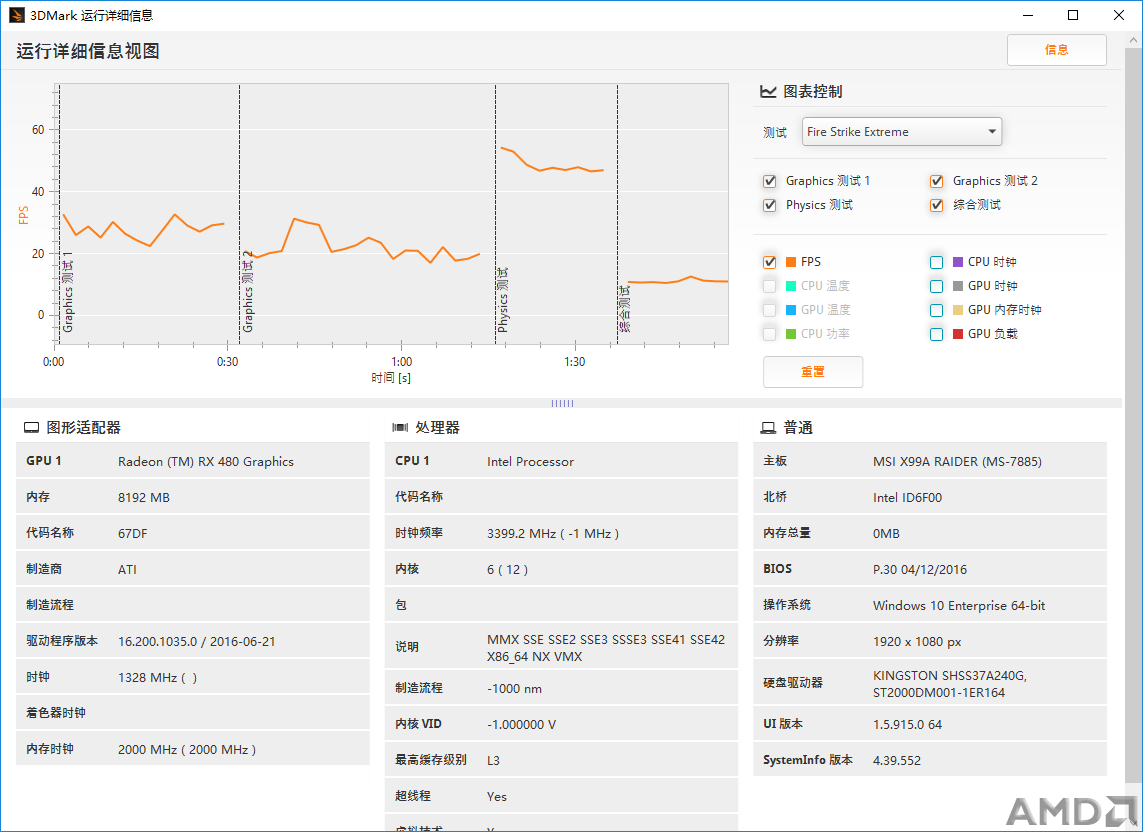Viewport: 1143px width, 832px height.
Task: Open the Fire Strike Extreme test dropdown
Action: tap(902, 132)
